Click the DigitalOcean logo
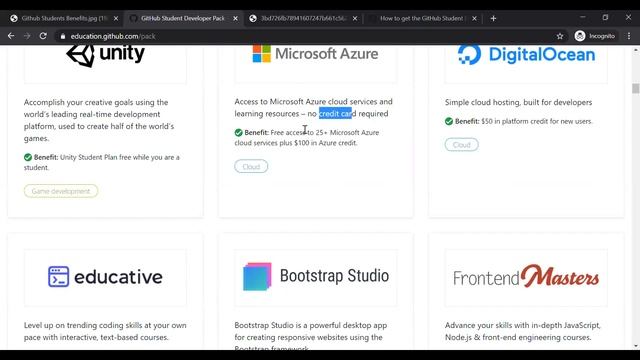 coord(526,55)
